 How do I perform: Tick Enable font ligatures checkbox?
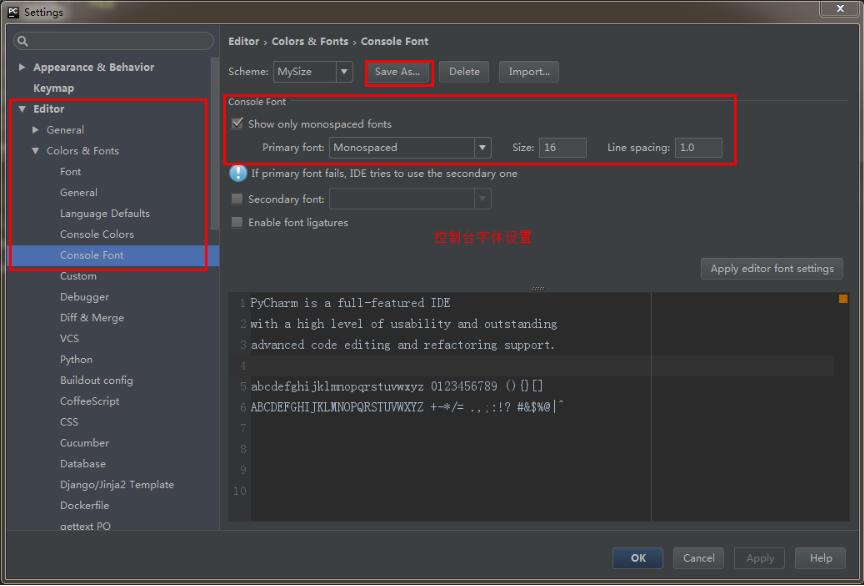point(237,222)
